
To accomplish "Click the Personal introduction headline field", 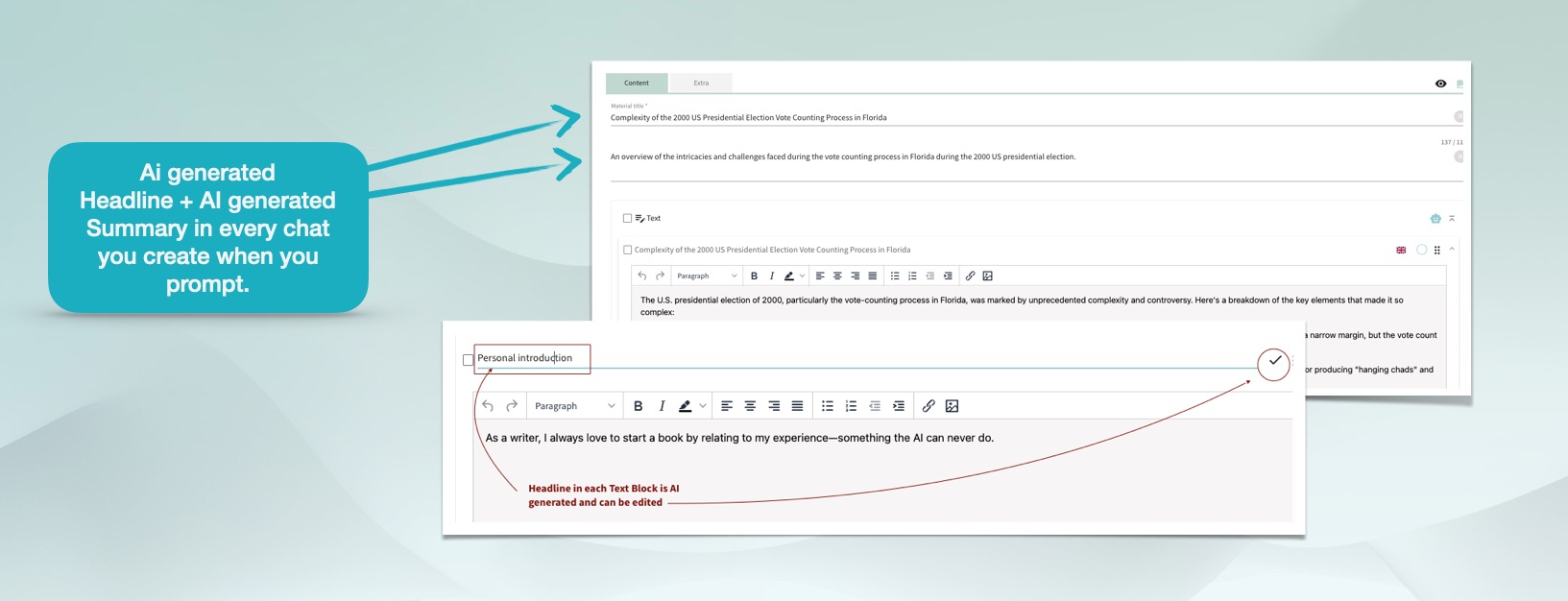I will [x=531, y=358].
